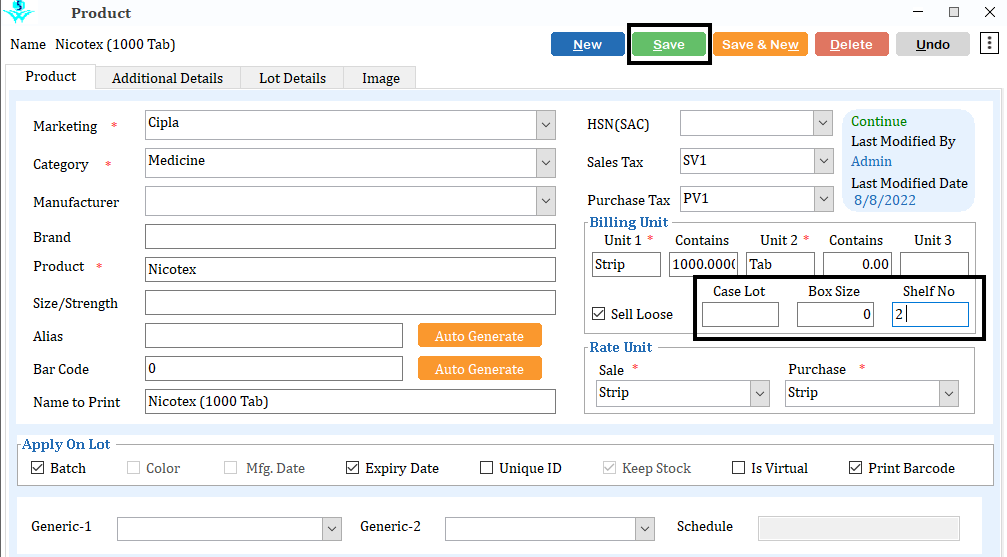This screenshot has width=1007, height=557.
Task: Expand the Generic-1 dropdown
Action: point(331,529)
